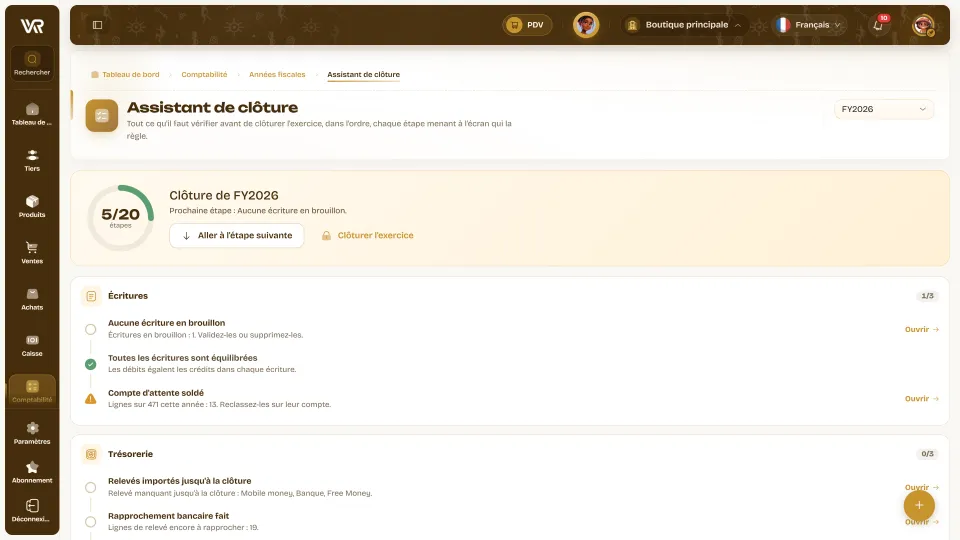Click the Trésorerie 0/3 counter badge
This screenshot has height=540, width=960.
[928, 454]
